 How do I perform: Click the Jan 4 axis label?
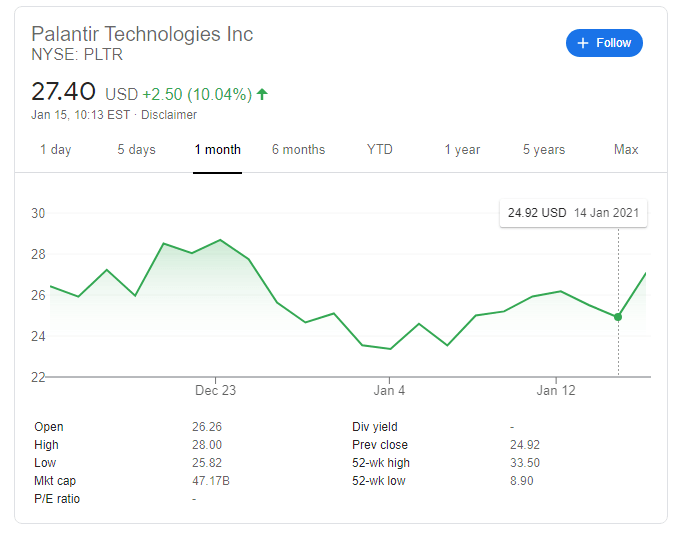click(389, 390)
